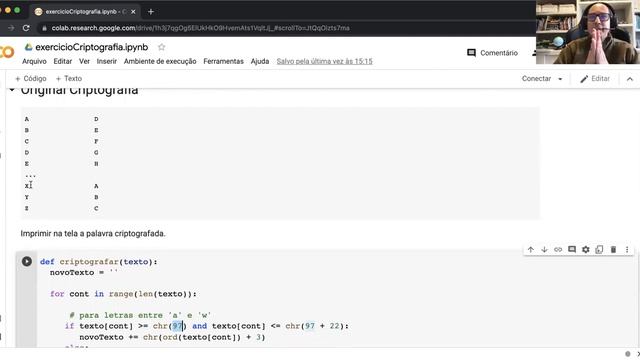Click code line 'def criptografar(texto):'
The image size is (640, 360).
click(x=99, y=262)
